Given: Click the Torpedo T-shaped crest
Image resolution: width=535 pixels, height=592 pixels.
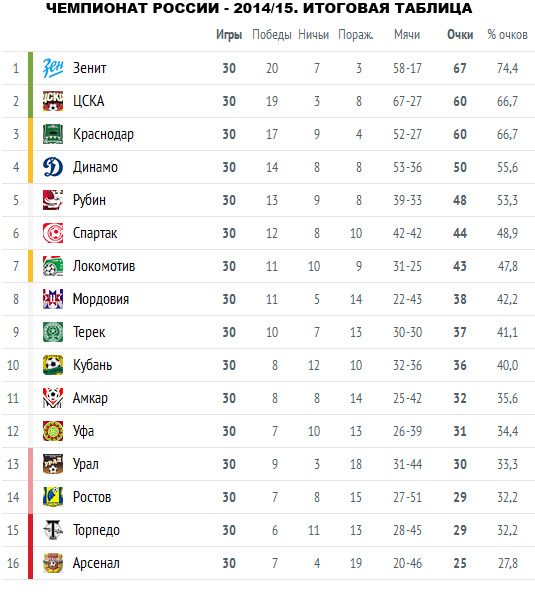Looking at the screenshot, I should [x=53, y=530].
